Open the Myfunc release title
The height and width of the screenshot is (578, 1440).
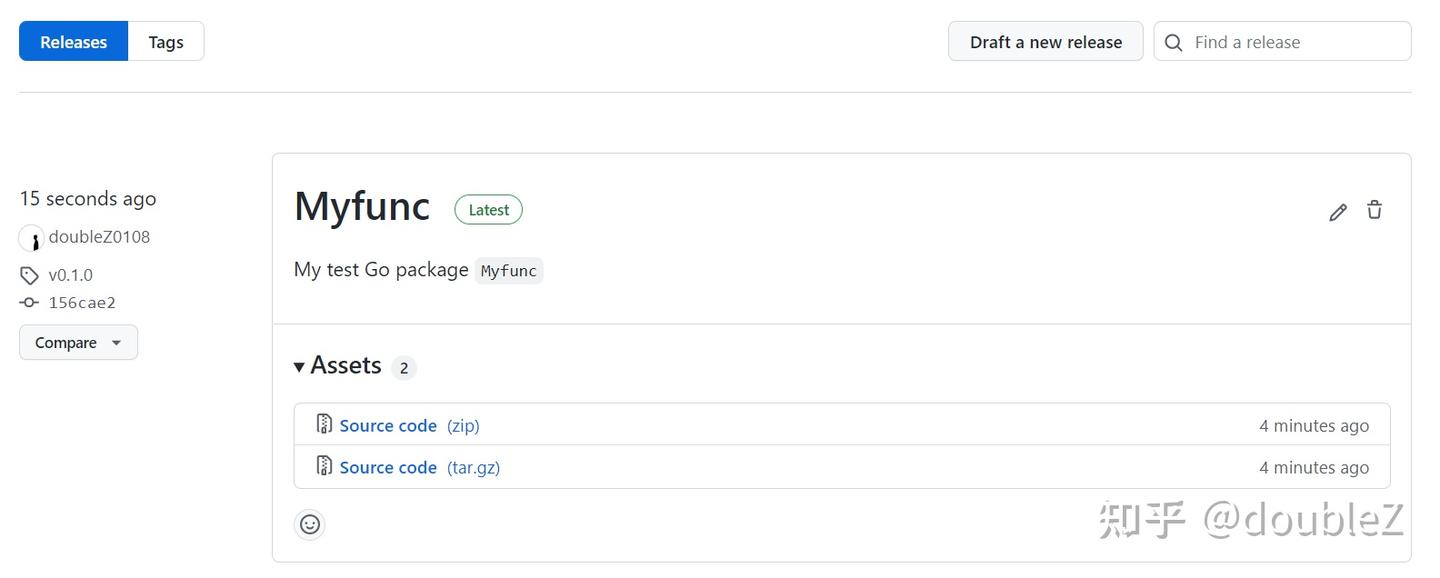click(362, 207)
